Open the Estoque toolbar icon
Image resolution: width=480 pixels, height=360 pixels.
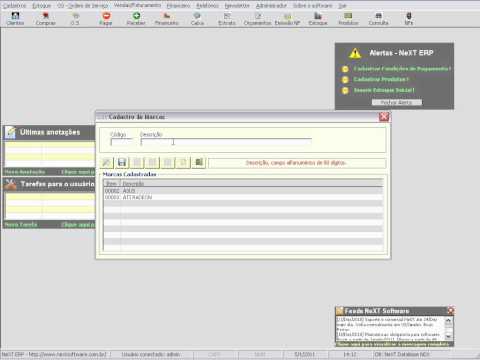[318, 19]
